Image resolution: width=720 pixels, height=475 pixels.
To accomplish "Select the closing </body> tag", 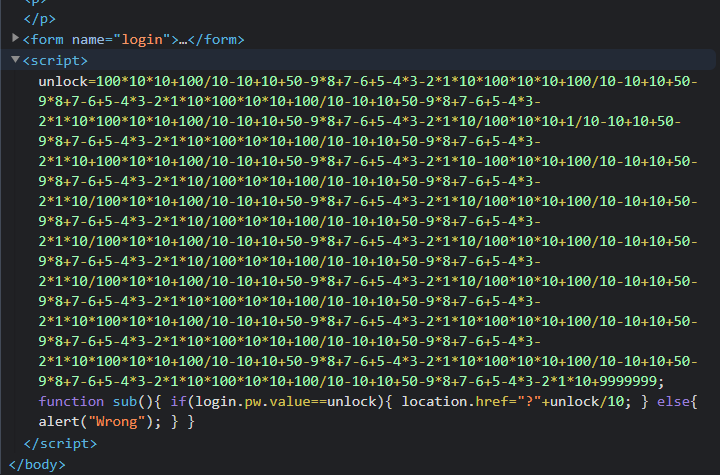I will (37, 464).
